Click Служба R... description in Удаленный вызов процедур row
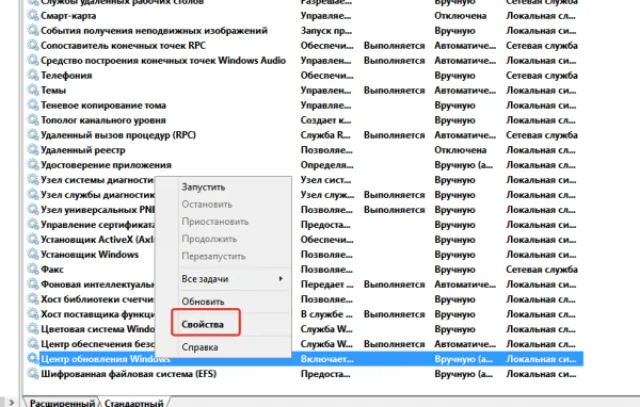 (x=326, y=135)
